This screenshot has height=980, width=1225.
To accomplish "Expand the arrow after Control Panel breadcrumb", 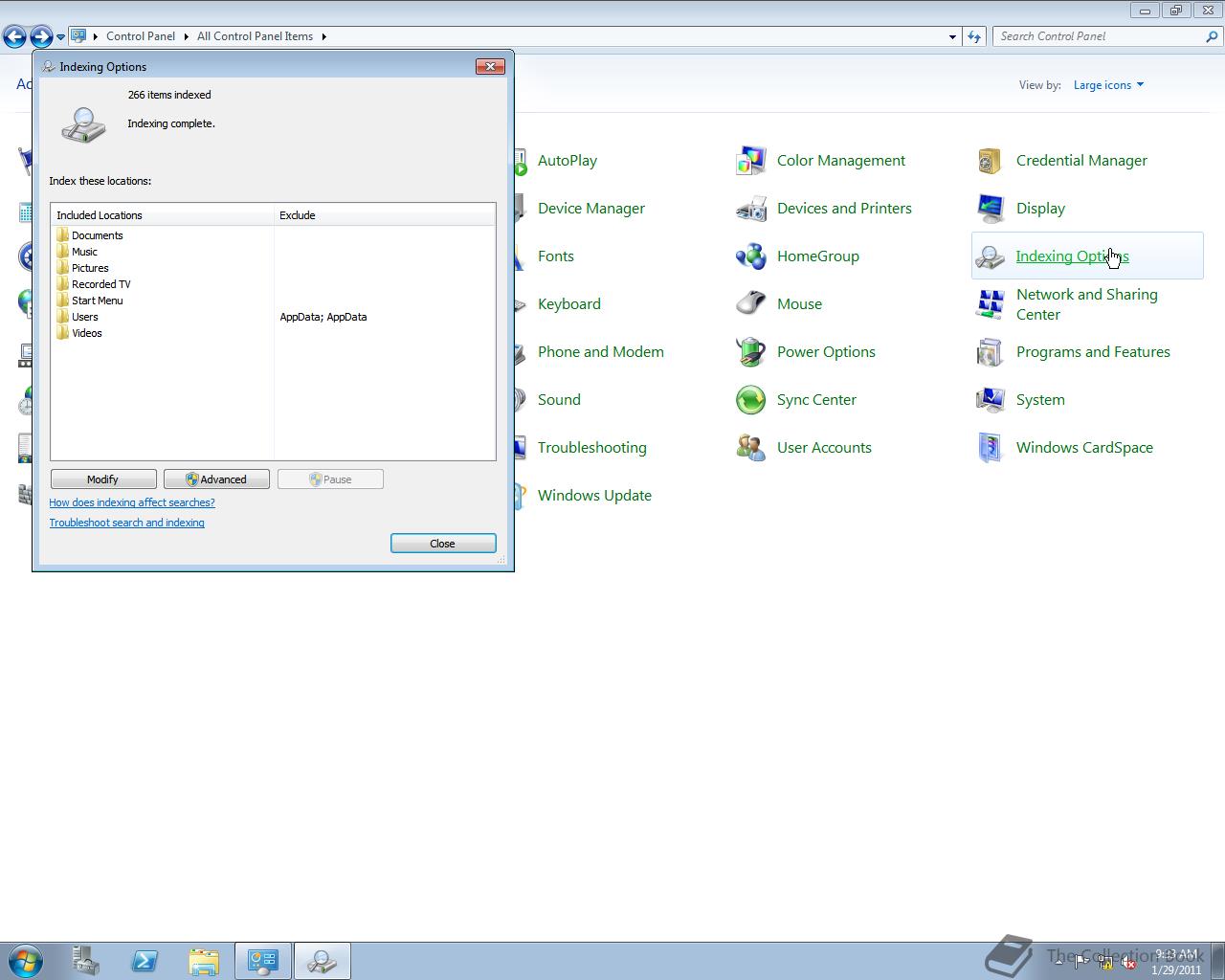I will click(x=187, y=36).
